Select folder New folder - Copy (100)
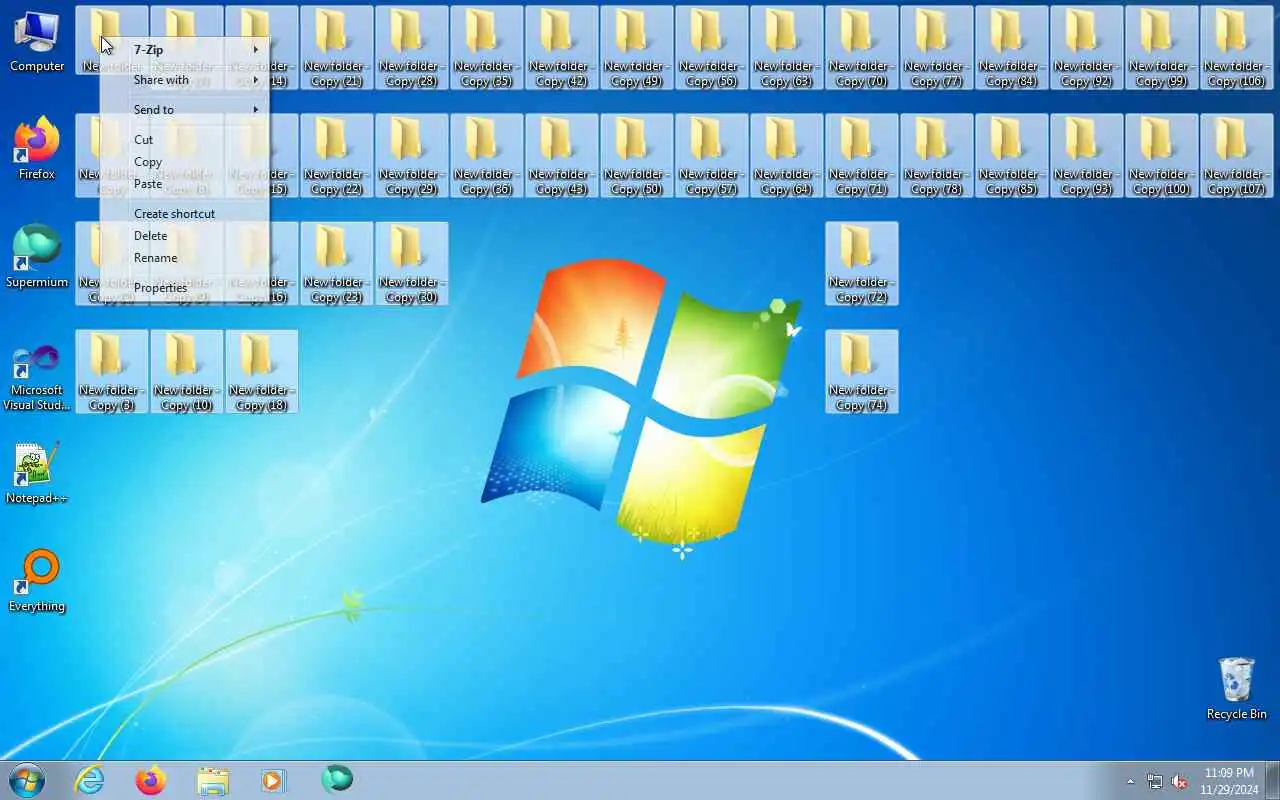Screen dimensions: 1280x800 pyautogui.click(x=1162, y=156)
